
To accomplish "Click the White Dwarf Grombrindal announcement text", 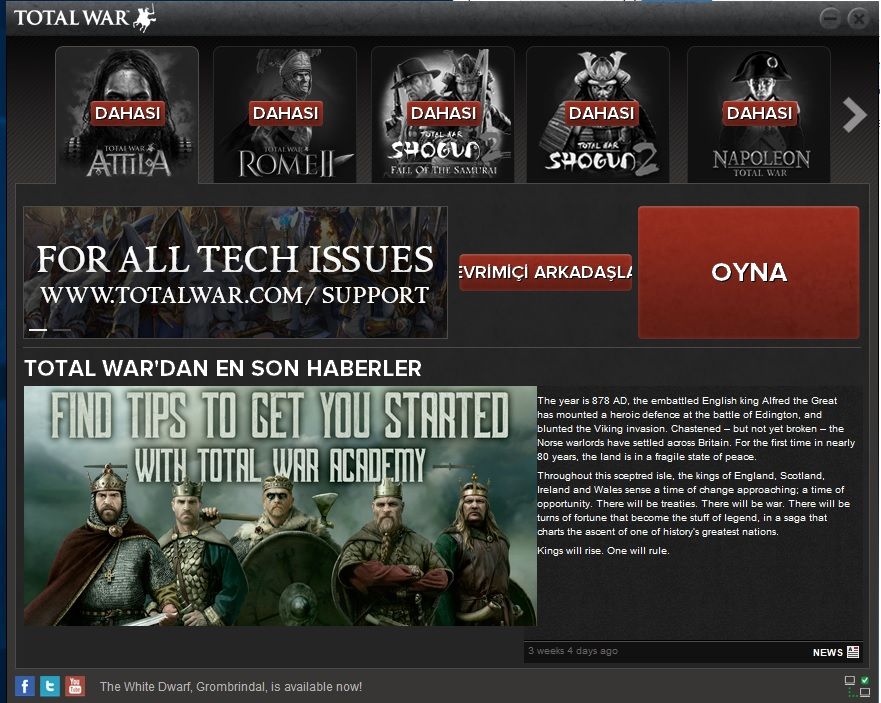I will 231,687.
